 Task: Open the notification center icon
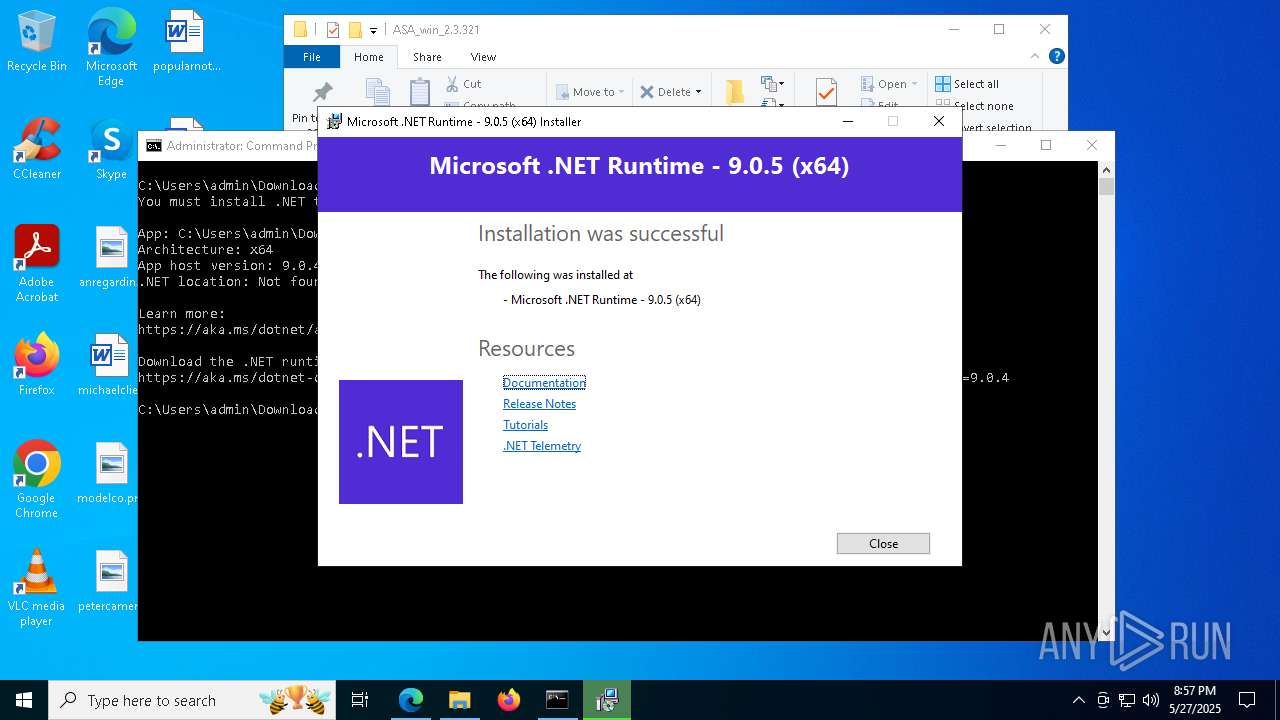pyautogui.click(x=1247, y=700)
